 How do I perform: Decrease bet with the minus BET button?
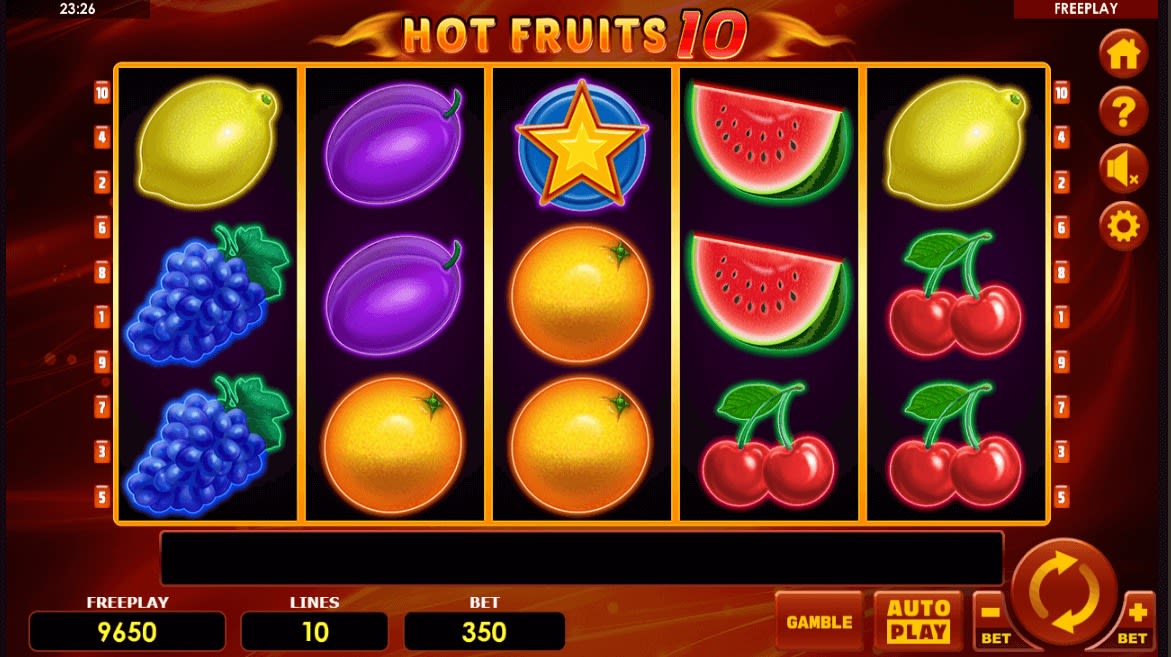tap(993, 621)
